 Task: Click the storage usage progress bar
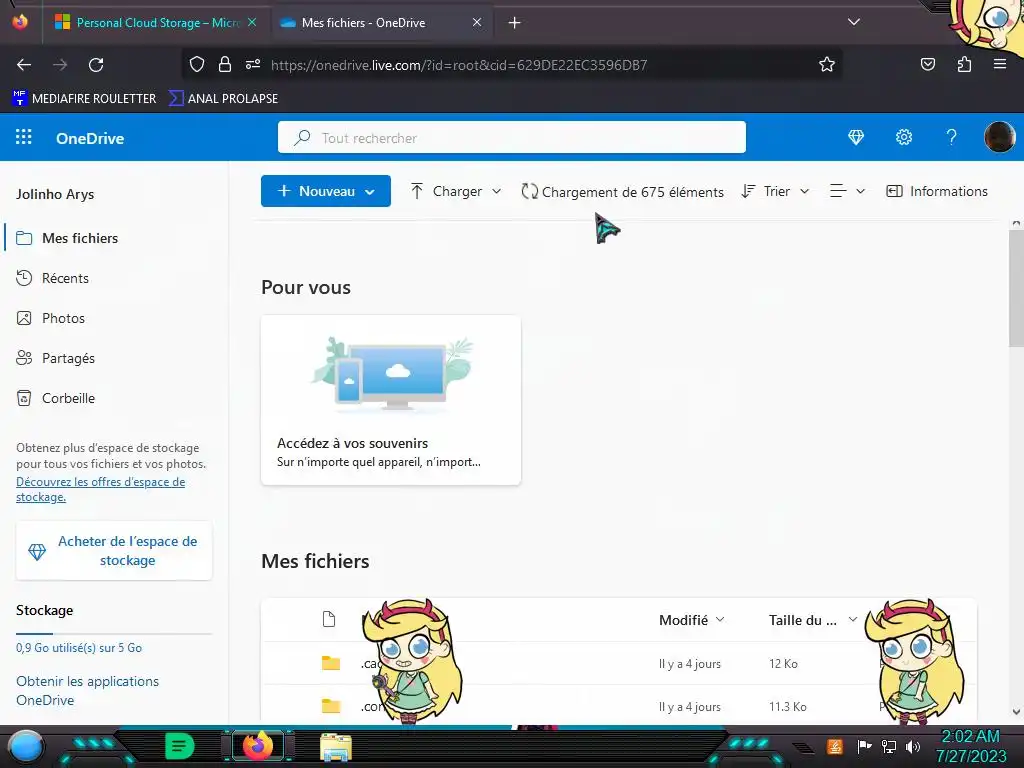(114, 633)
